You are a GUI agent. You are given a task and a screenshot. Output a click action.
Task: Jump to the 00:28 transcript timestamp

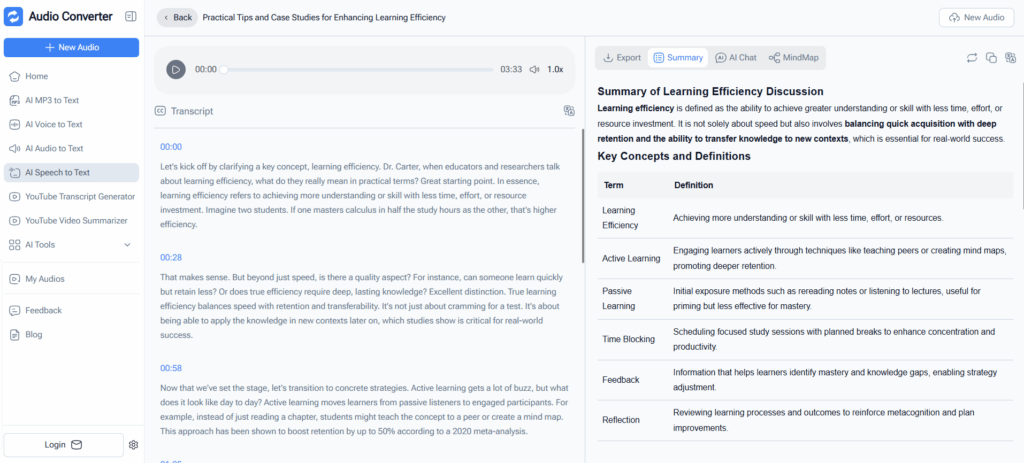171,257
